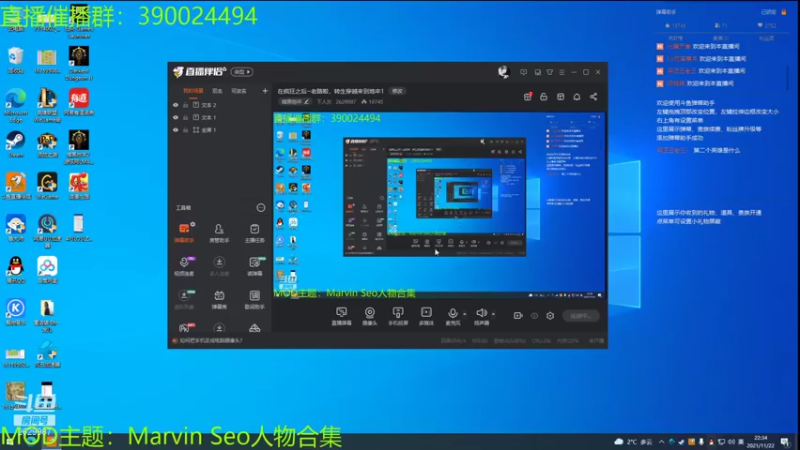This screenshot has height=450, width=800.
Task: Open stream settings gear icon
Action: pyautogui.click(x=550, y=316)
